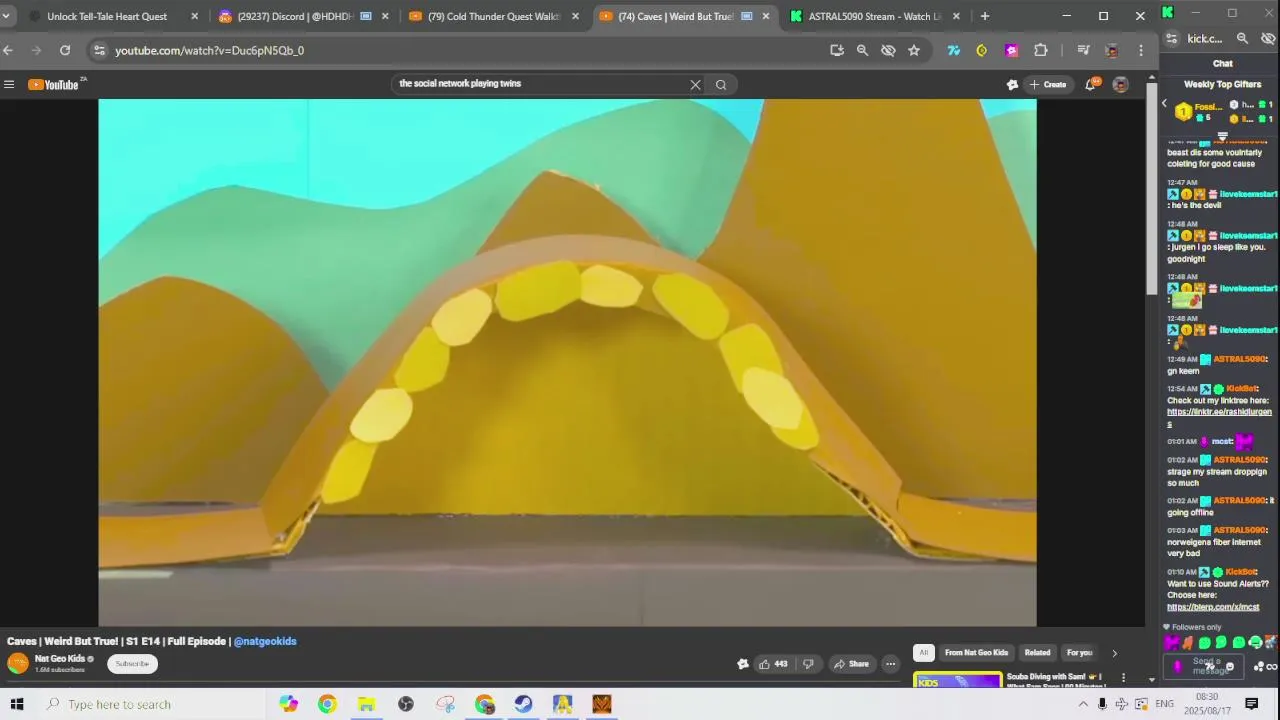This screenshot has height=720, width=1280.
Task: Click the crossed-eye icon in Chrome address bar
Action: (x=888, y=50)
